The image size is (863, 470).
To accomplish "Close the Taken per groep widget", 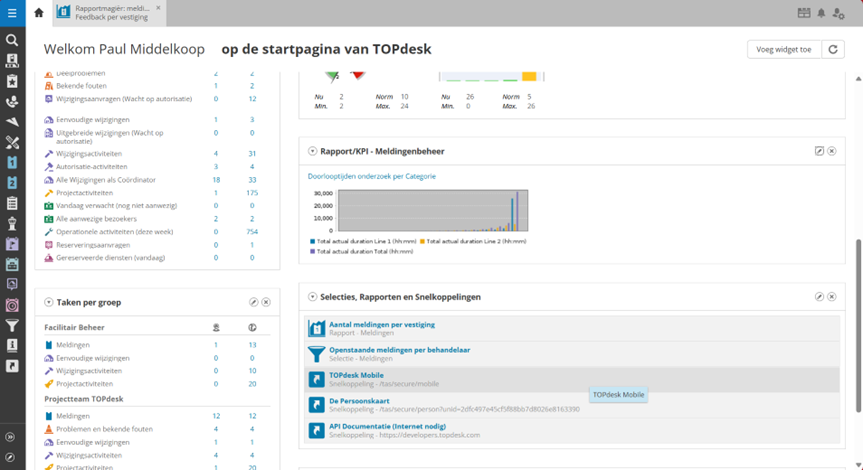I will [266, 301].
